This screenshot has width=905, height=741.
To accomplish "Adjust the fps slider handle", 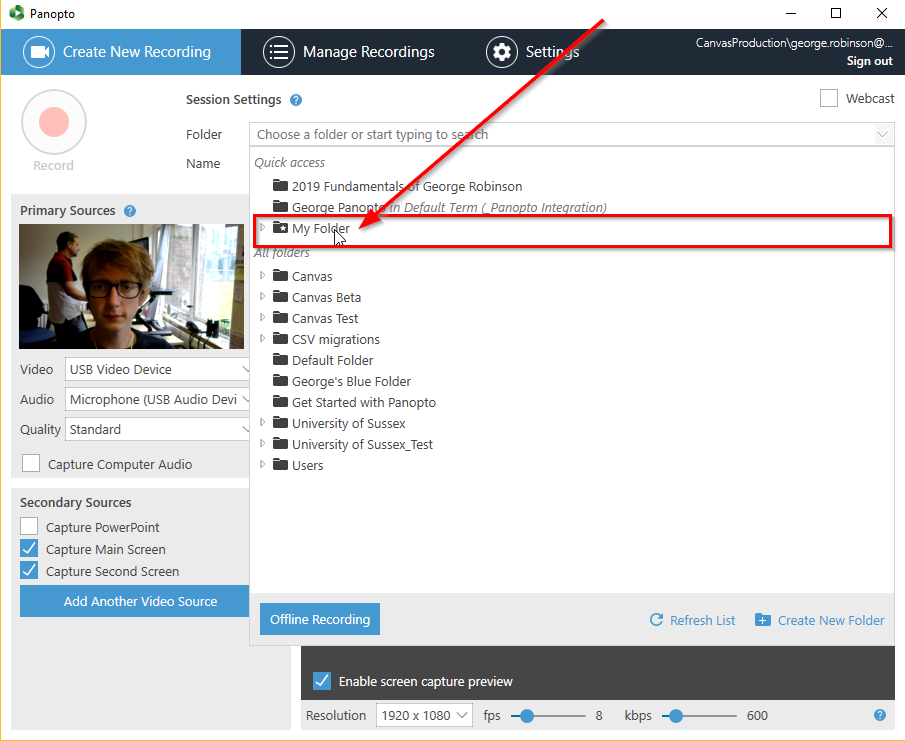I will (x=526, y=716).
